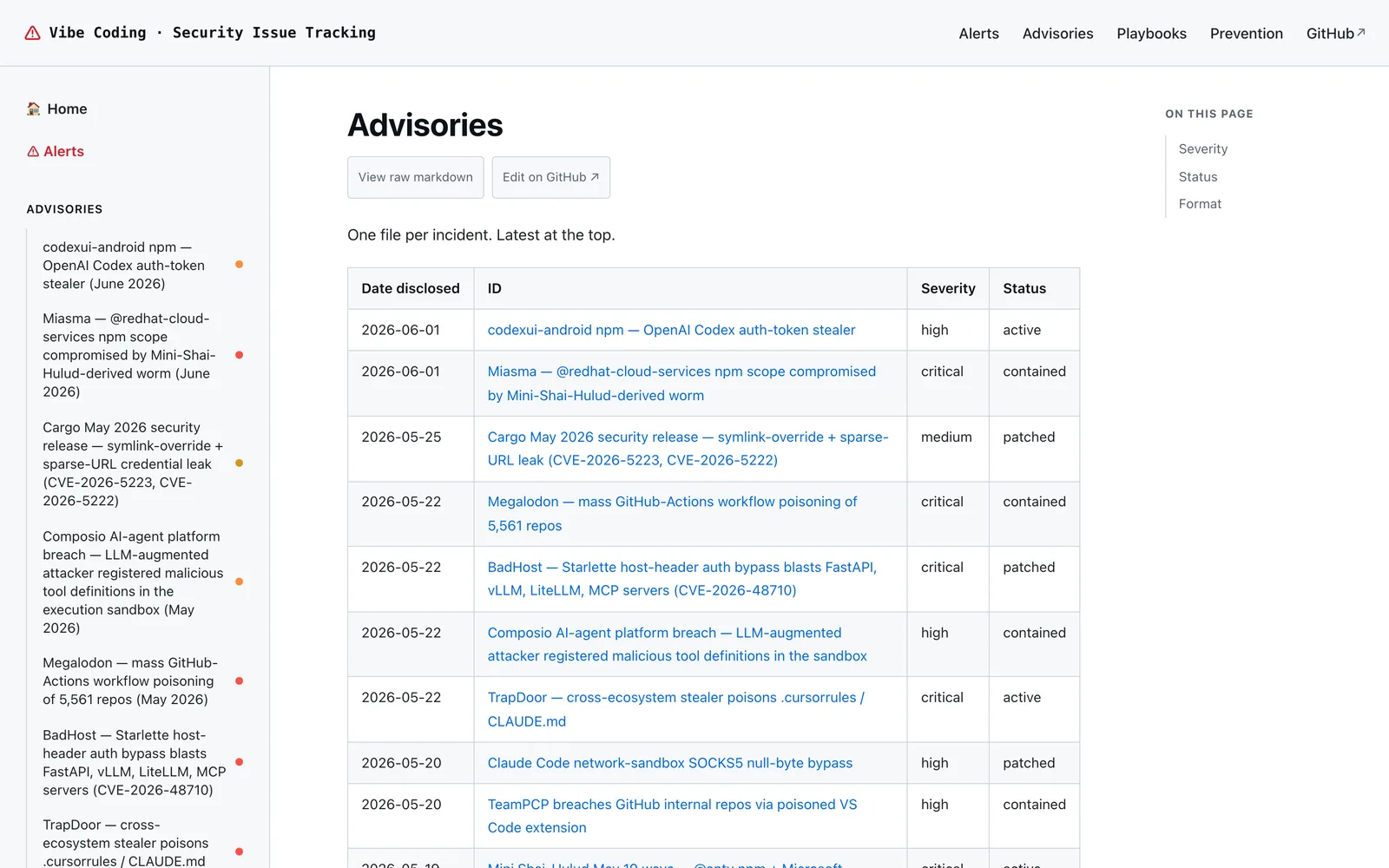The height and width of the screenshot is (868, 1389).
Task: Click severity dot beside Miasma sidebar item
Action: pos(240,355)
